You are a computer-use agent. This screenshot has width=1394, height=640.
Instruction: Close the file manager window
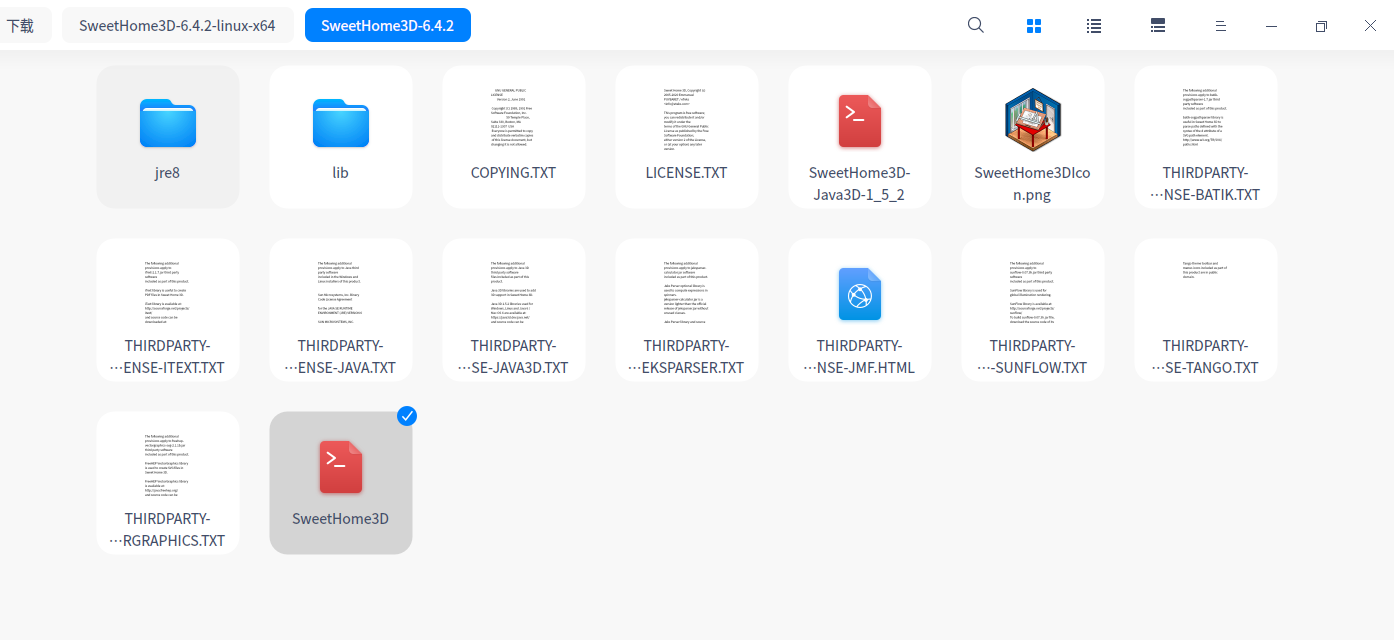(1370, 26)
